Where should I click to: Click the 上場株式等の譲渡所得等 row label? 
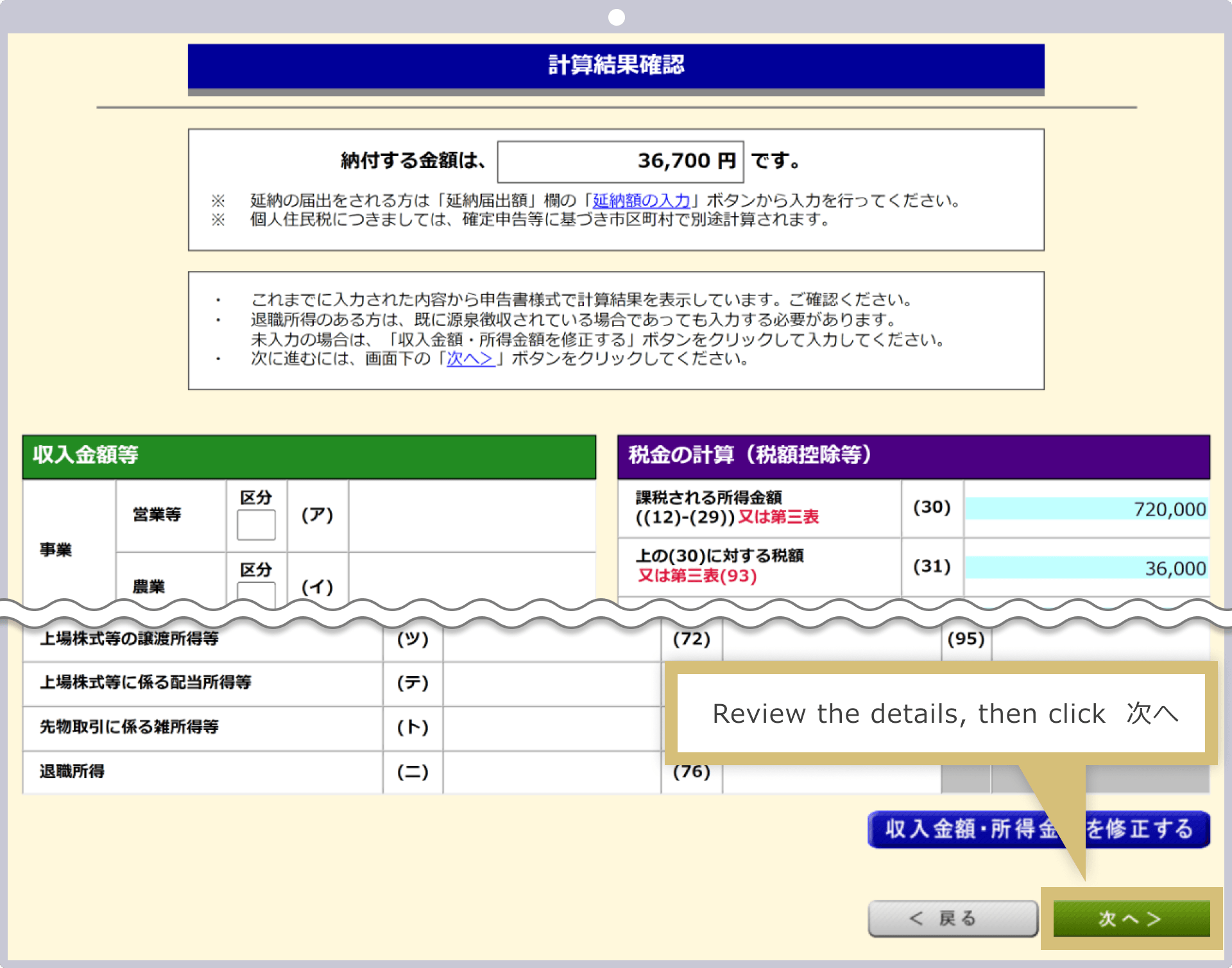pos(129,638)
